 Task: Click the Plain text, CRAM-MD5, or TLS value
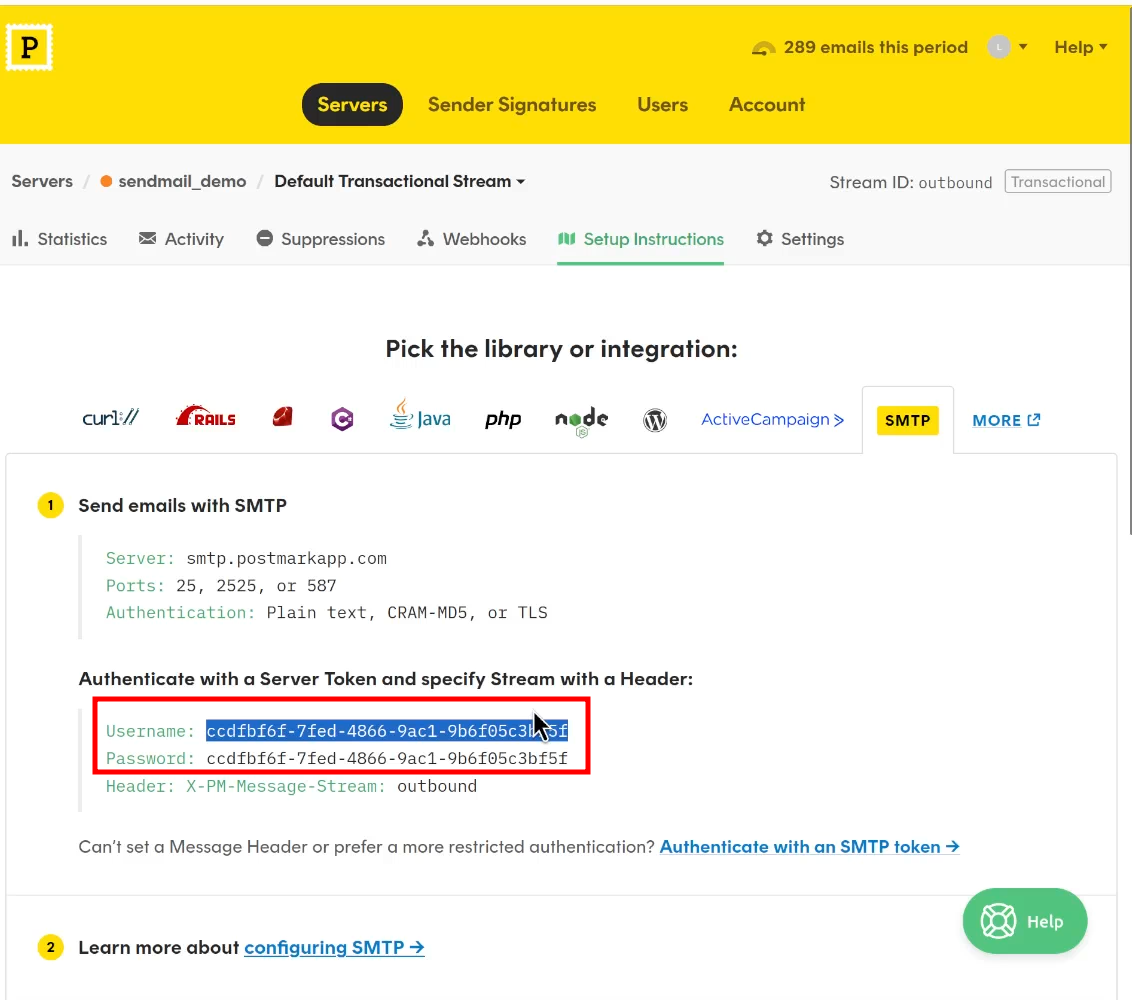coord(407,612)
